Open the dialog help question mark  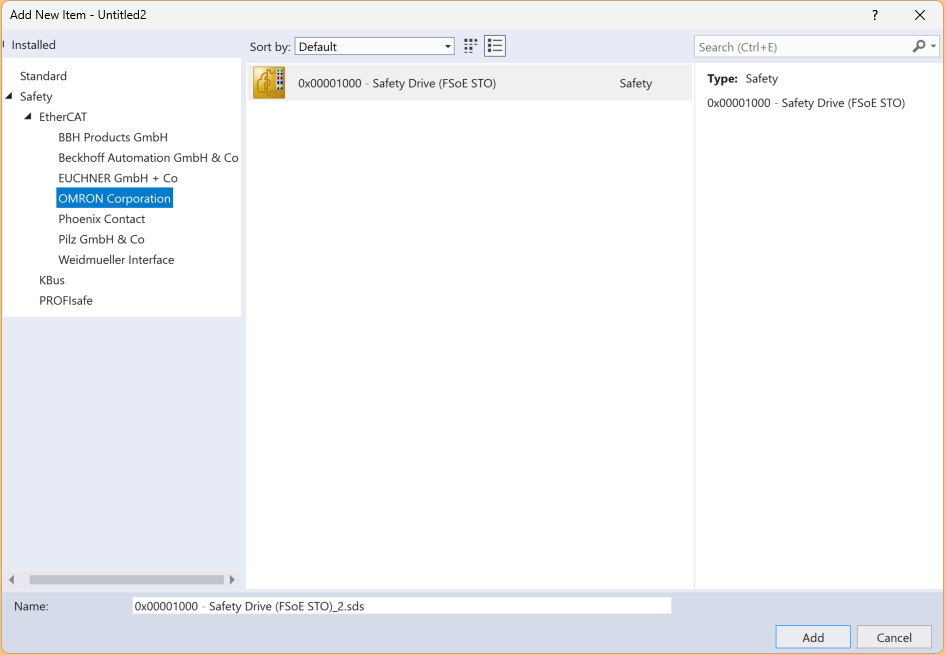[875, 15]
